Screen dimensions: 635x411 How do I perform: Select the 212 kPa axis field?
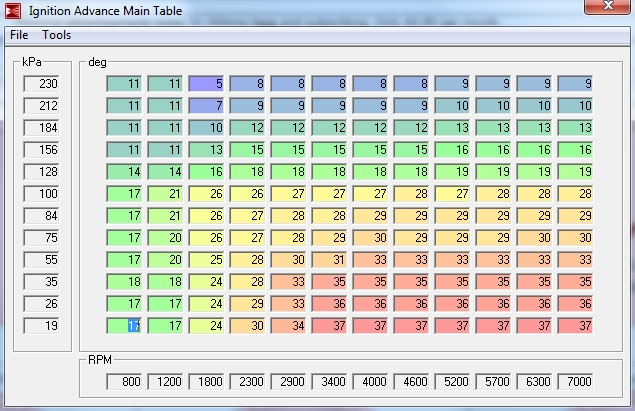click(41, 106)
